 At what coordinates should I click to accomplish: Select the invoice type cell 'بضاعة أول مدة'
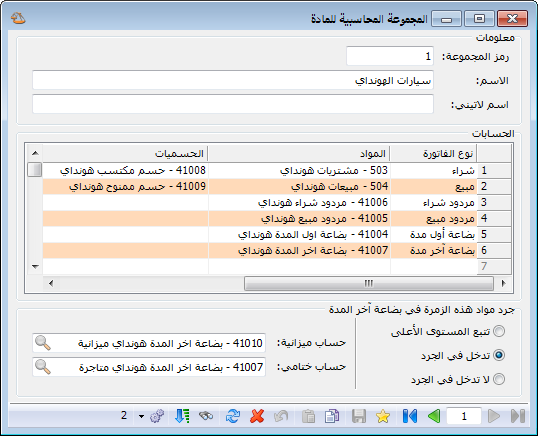(x=433, y=234)
